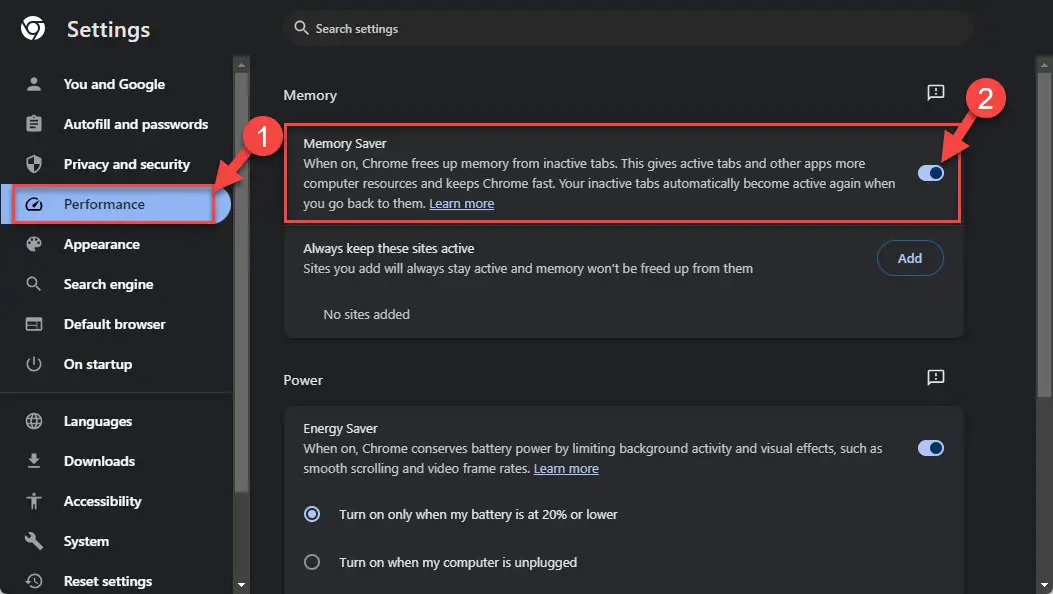Click the Add button for active sites
Image resolution: width=1053 pixels, height=594 pixels.
[909, 258]
